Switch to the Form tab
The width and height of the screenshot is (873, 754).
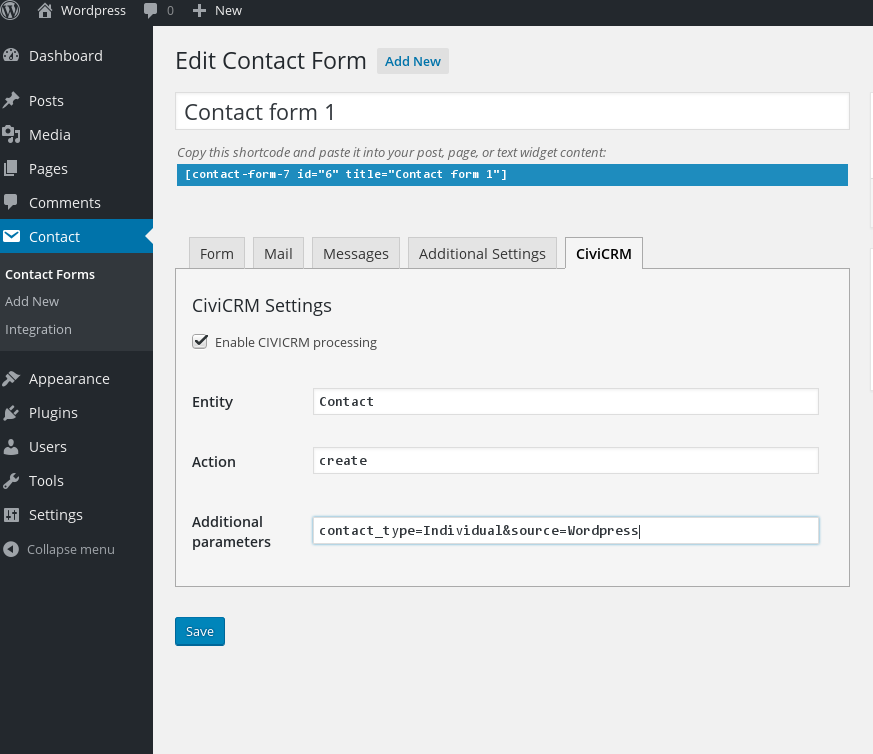click(x=217, y=253)
